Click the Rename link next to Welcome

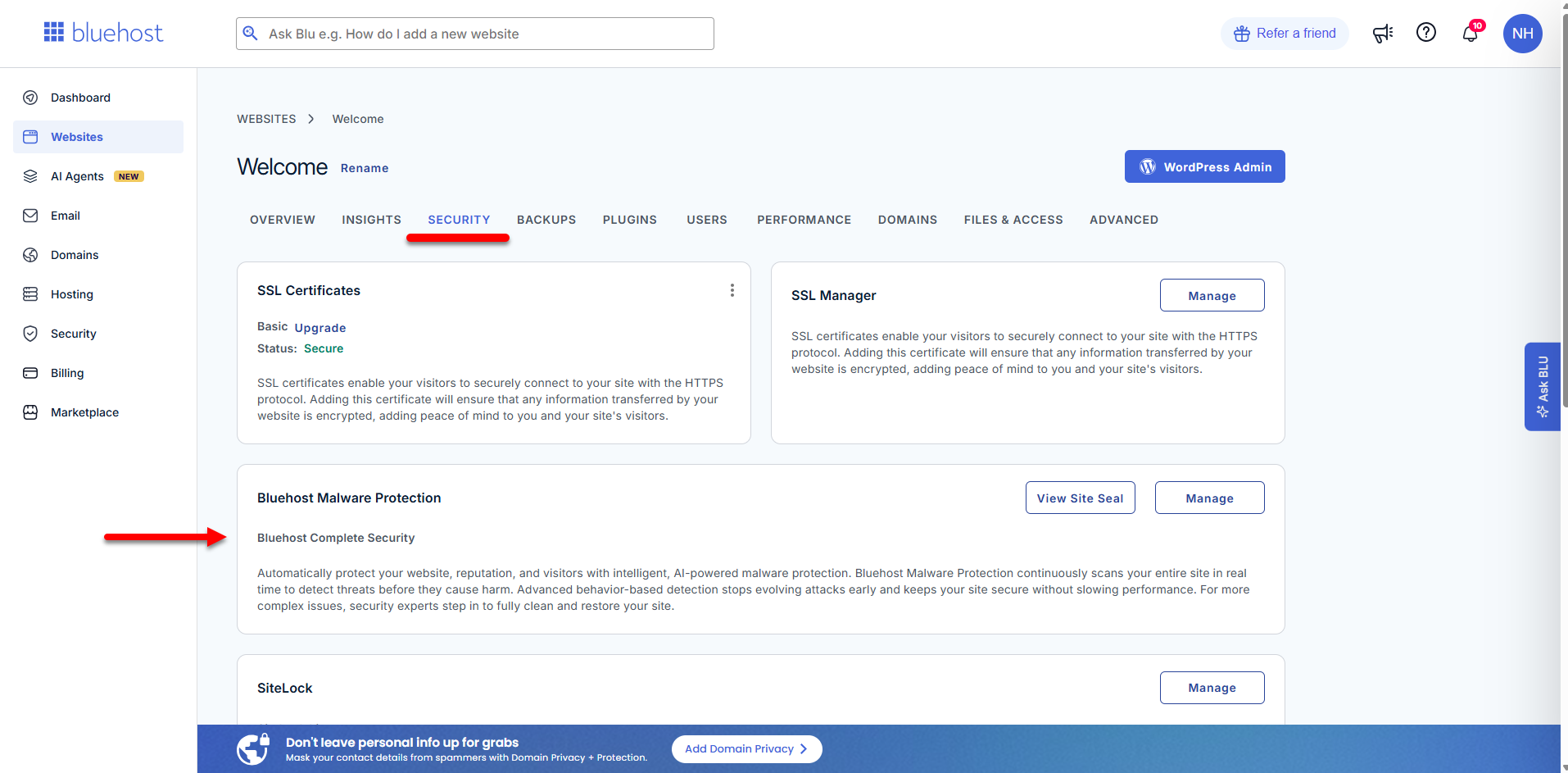click(x=365, y=168)
